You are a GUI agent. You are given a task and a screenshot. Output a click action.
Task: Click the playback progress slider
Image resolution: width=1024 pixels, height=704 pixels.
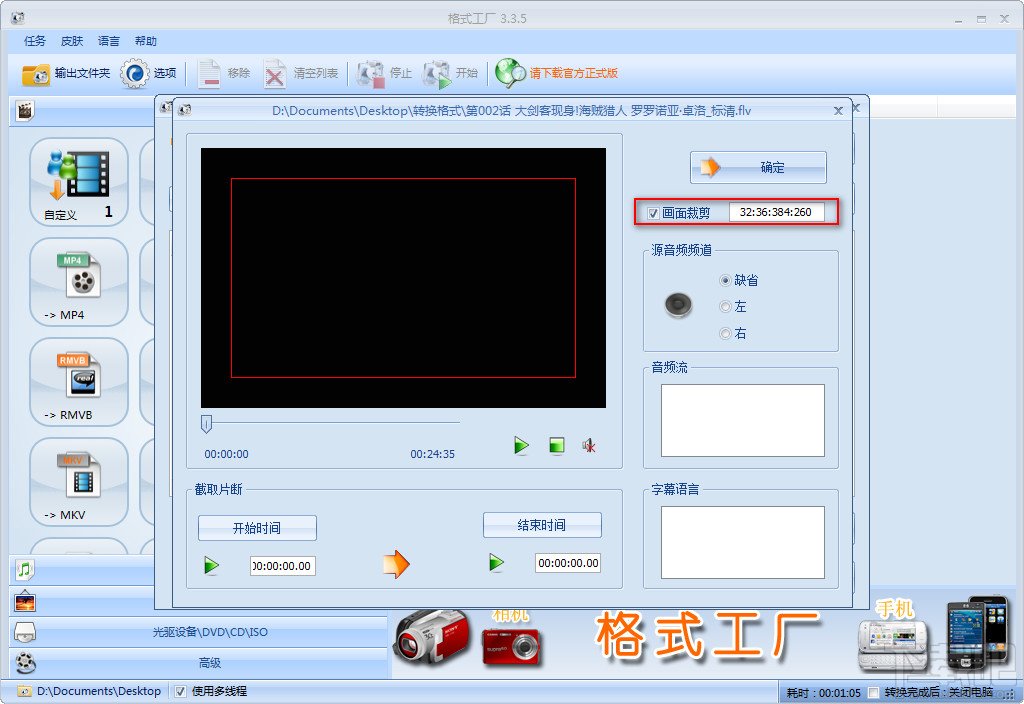pyautogui.click(x=208, y=424)
